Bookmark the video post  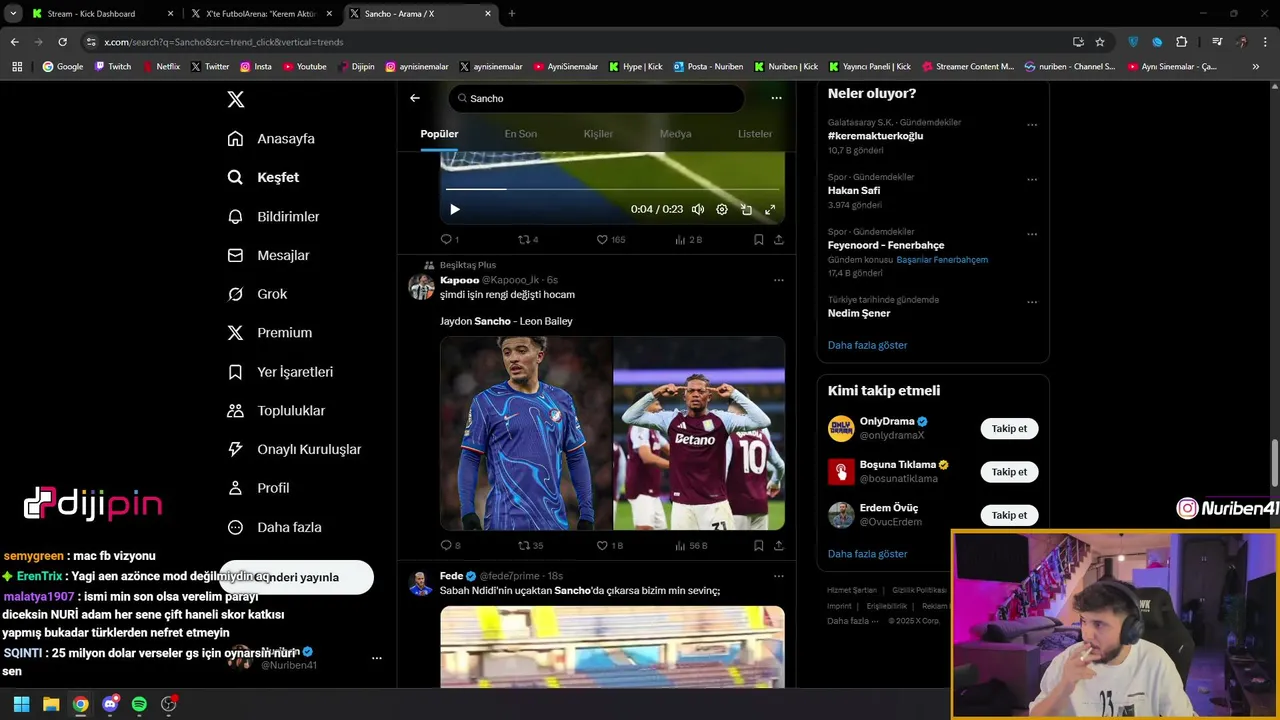[x=759, y=240]
